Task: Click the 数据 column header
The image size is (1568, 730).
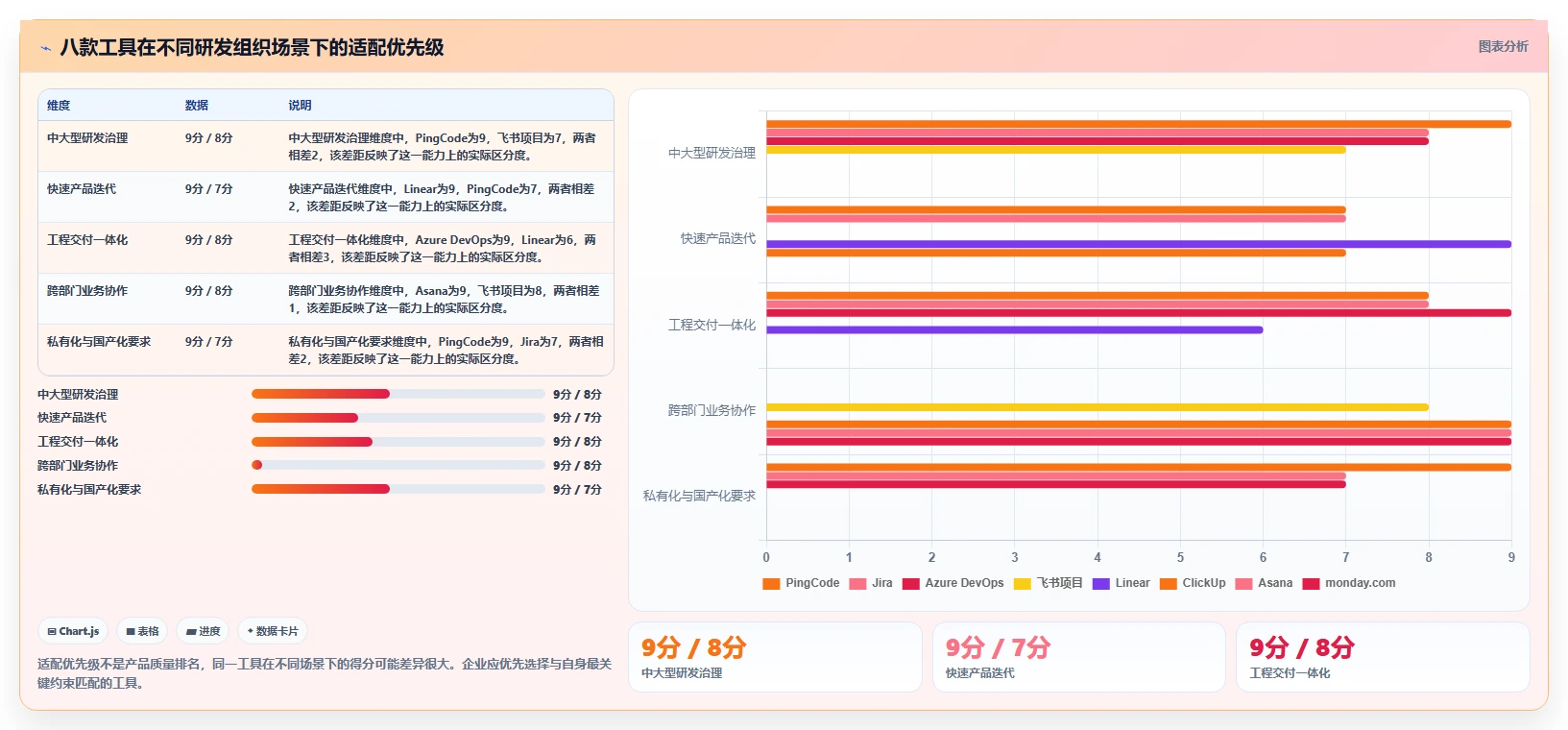Action: (x=197, y=106)
